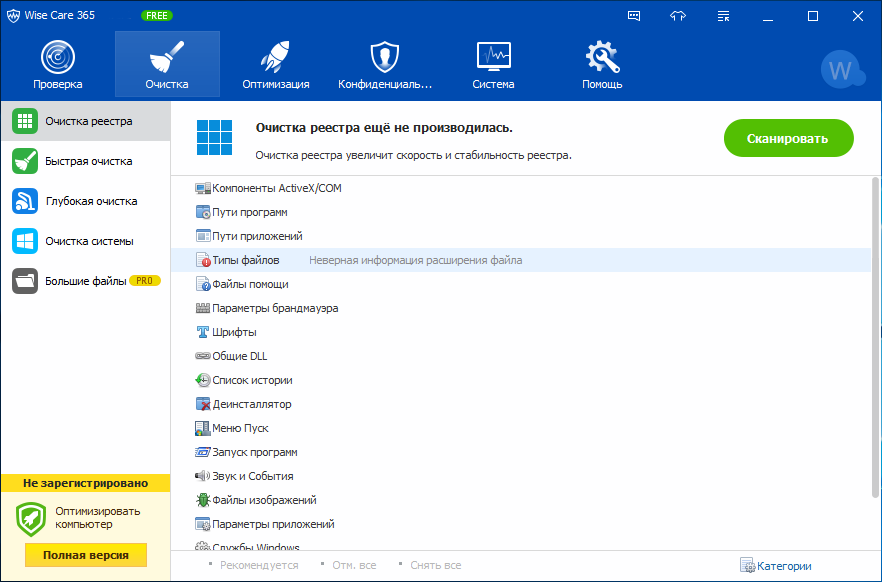This screenshot has width=882, height=582.
Task: Click the Полная версия button
Action: pyautogui.click(x=86, y=555)
